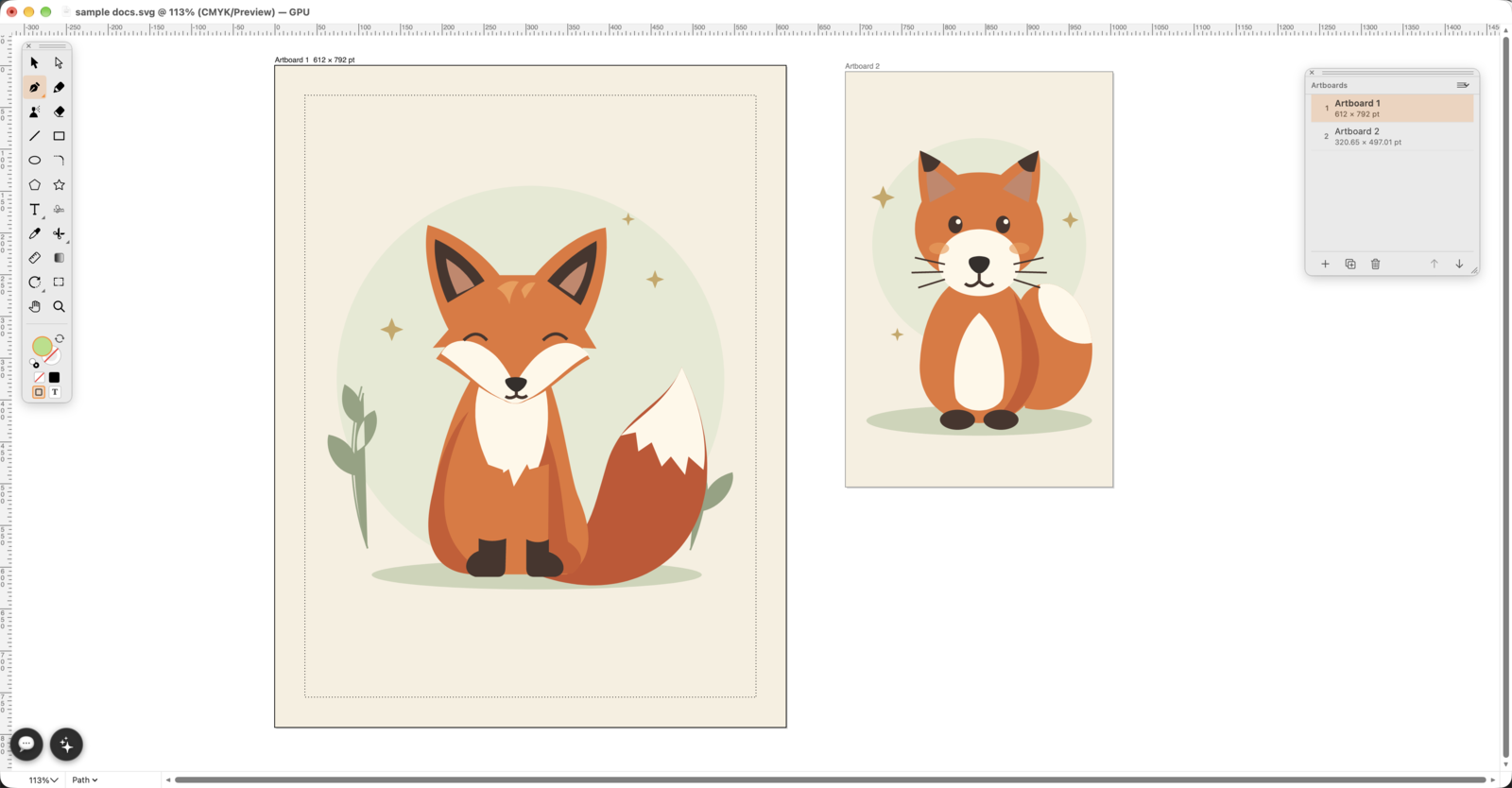1512x788 pixels.
Task: Close the Artboards panel
Action: (1312, 73)
